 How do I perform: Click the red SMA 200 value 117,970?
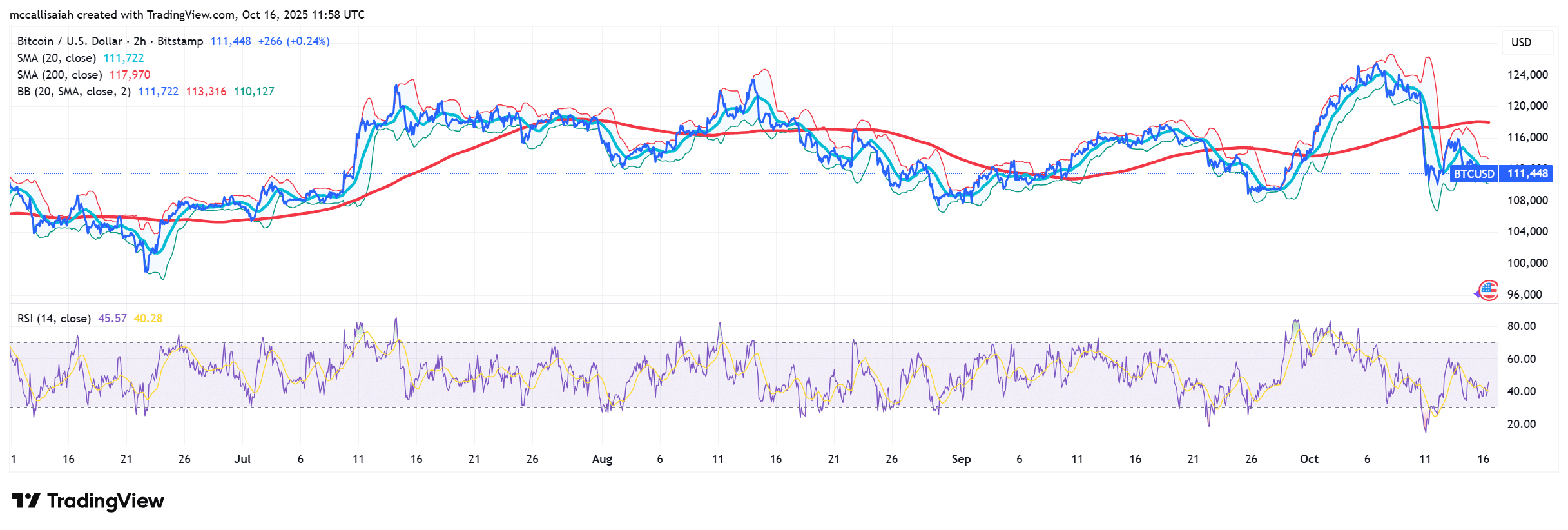pos(130,75)
